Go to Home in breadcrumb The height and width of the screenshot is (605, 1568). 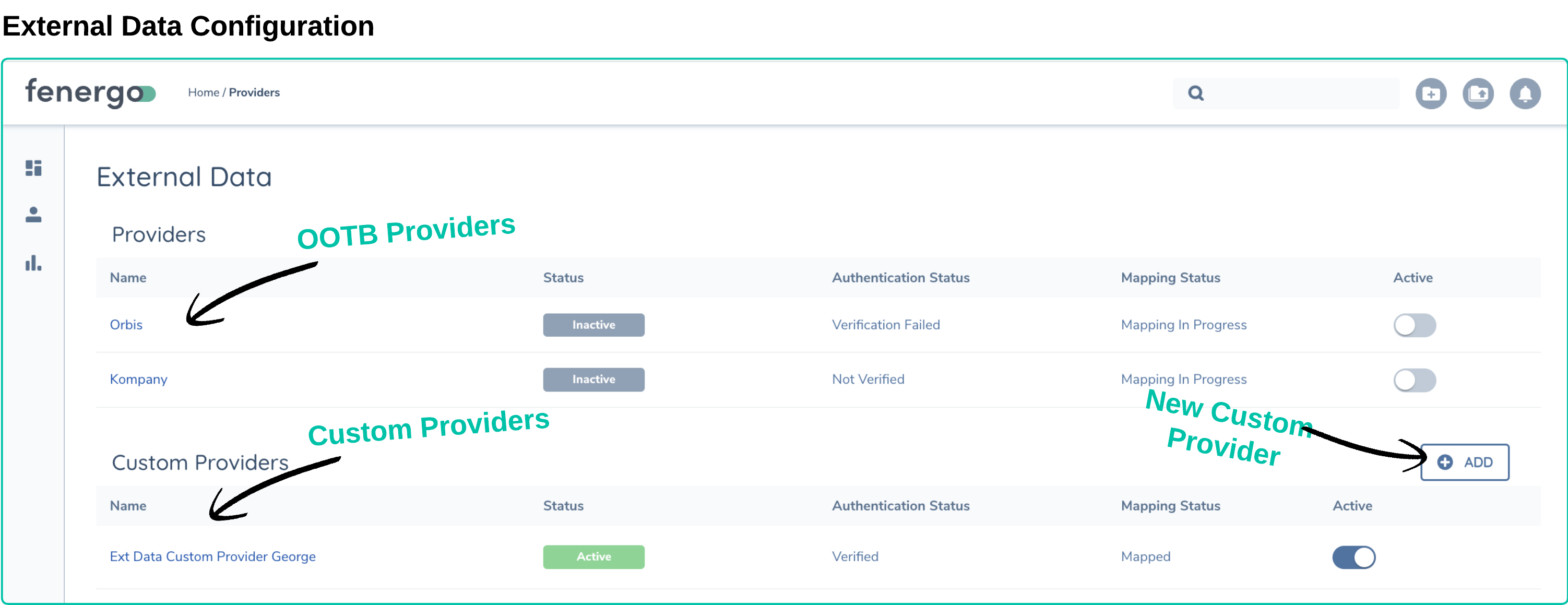click(x=203, y=92)
